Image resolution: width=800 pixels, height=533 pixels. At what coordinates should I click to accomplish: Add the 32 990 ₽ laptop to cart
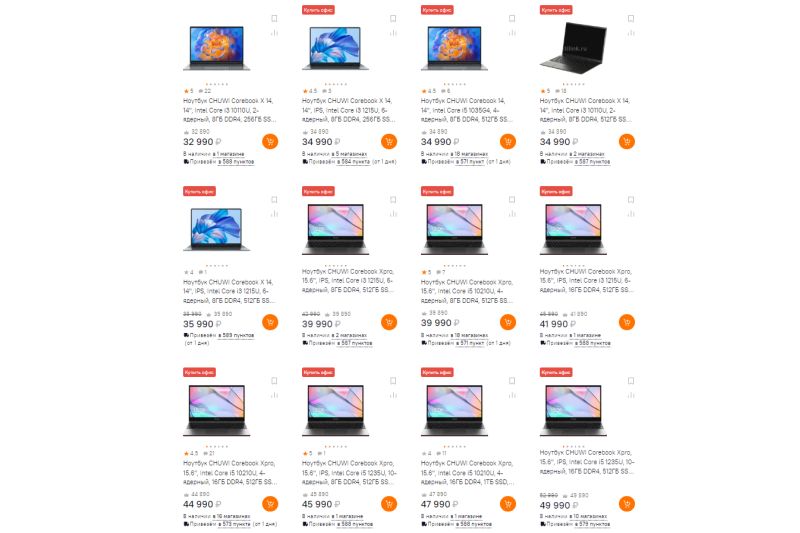(270, 141)
